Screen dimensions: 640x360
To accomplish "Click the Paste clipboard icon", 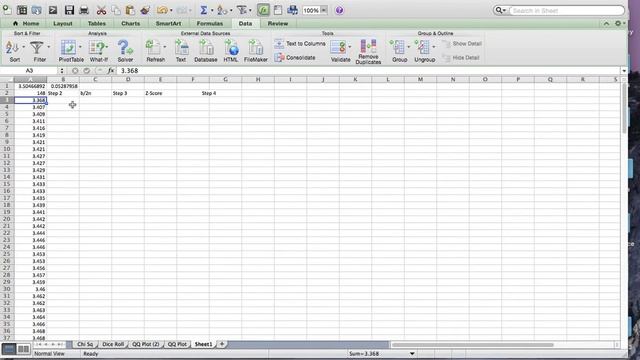I will click(x=130, y=10).
